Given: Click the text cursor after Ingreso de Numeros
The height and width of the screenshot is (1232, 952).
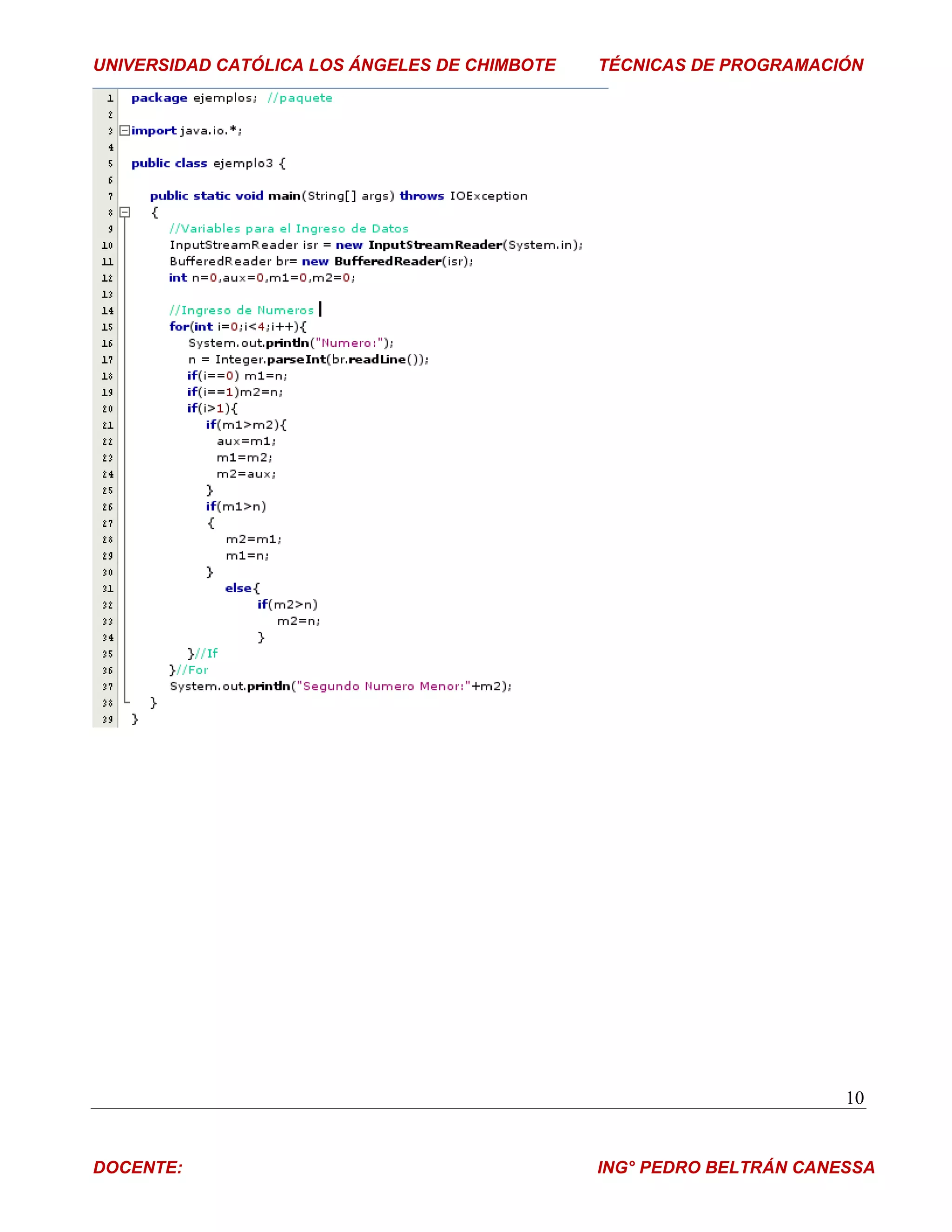Looking at the screenshot, I should 320,309.
